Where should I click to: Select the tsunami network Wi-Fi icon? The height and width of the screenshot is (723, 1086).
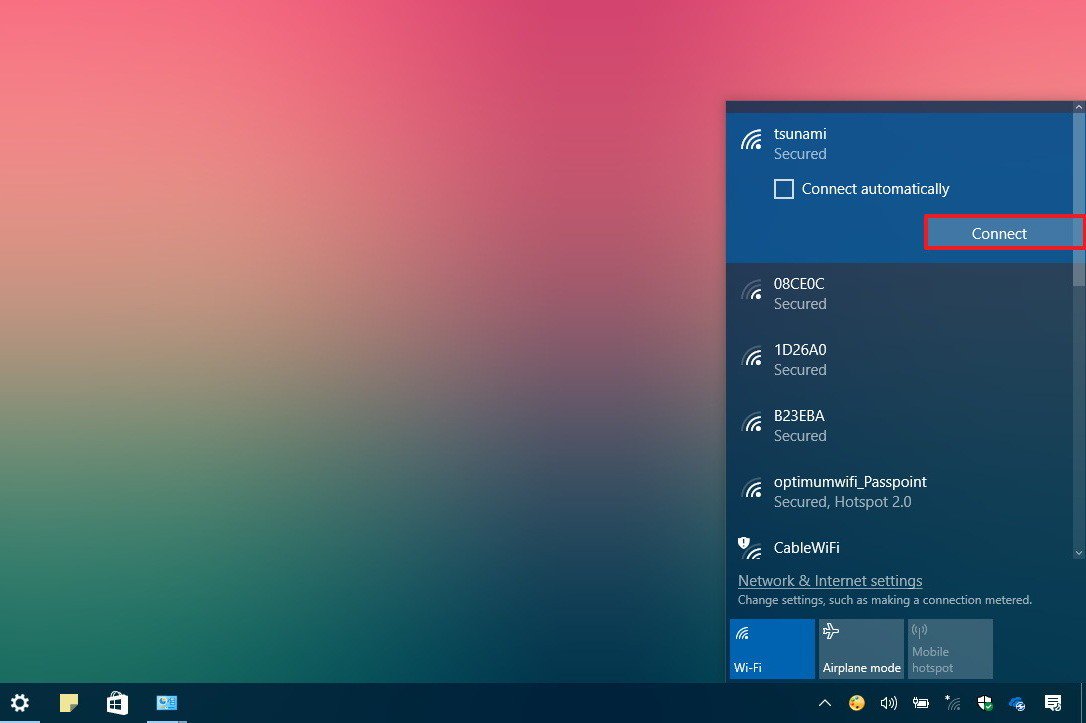pyautogui.click(x=751, y=140)
